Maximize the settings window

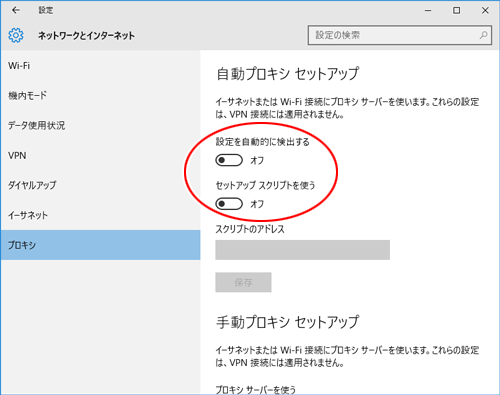[x=457, y=10]
